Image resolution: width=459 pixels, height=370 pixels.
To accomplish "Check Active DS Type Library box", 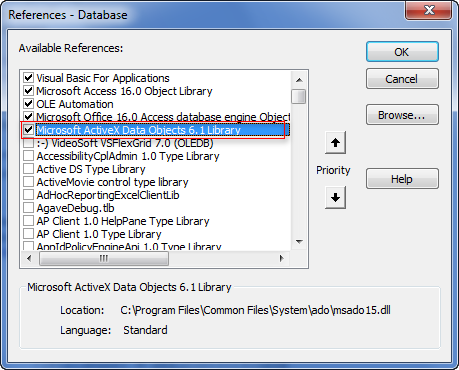I will [28, 169].
